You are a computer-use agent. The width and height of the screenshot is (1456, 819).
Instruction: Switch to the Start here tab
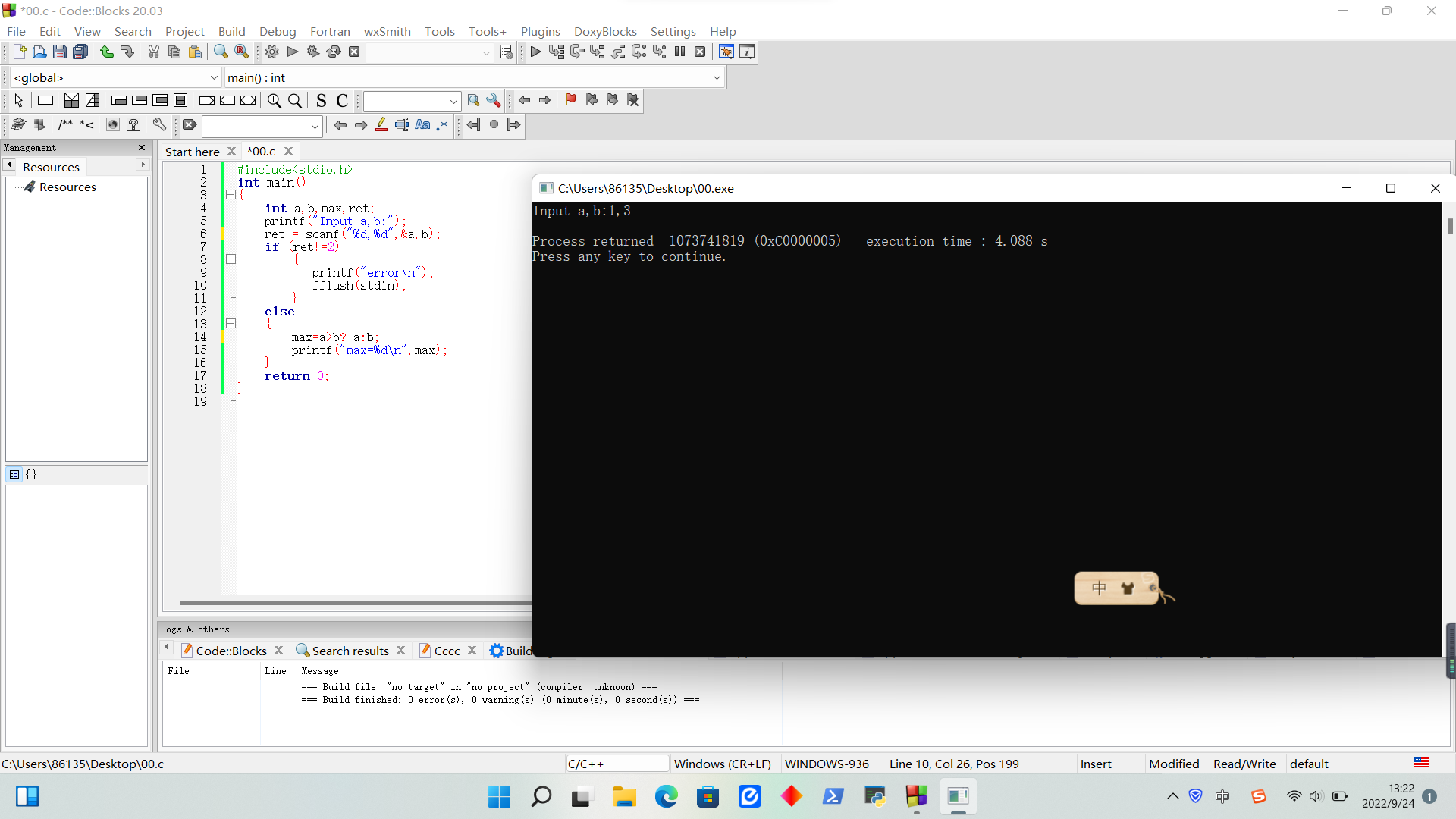192,152
